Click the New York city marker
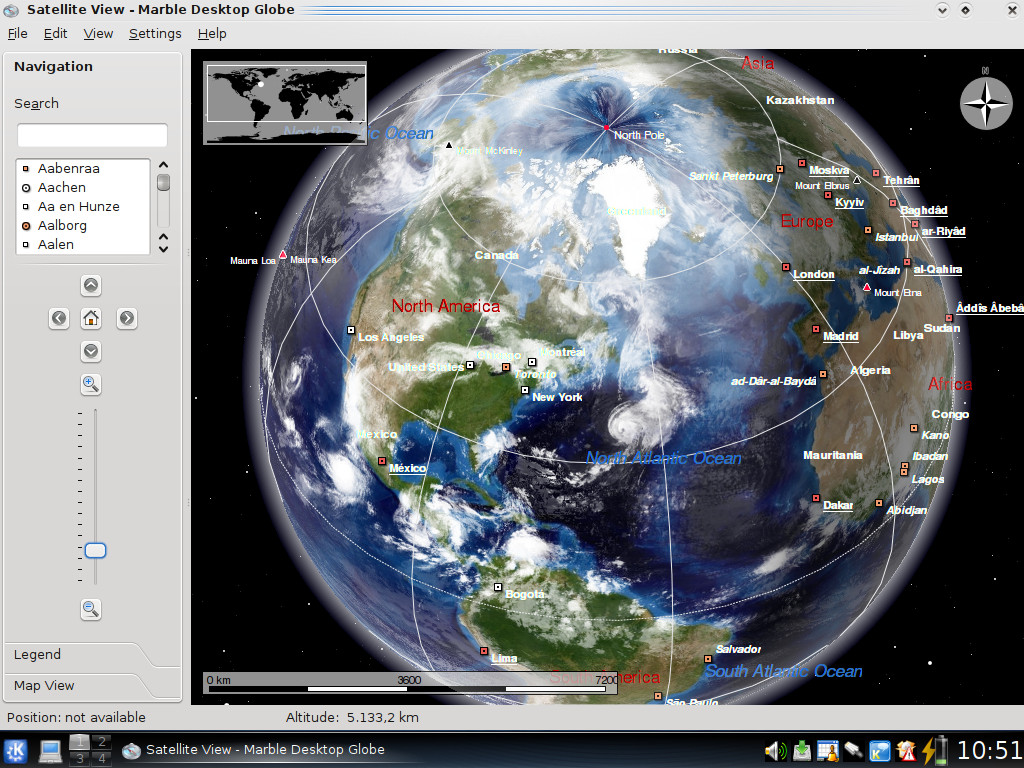Image resolution: width=1024 pixels, height=768 pixels. 524,390
